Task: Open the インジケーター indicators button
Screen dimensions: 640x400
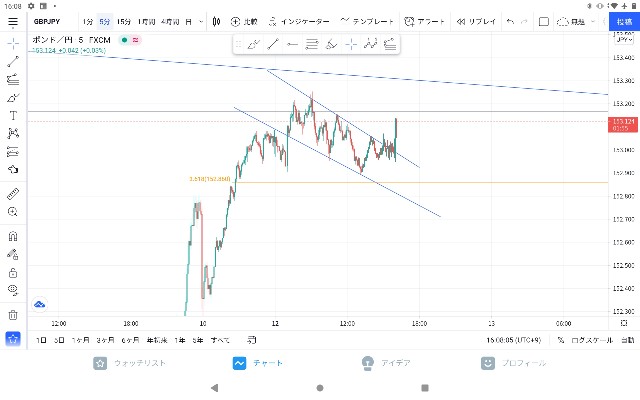Action: (299, 22)
